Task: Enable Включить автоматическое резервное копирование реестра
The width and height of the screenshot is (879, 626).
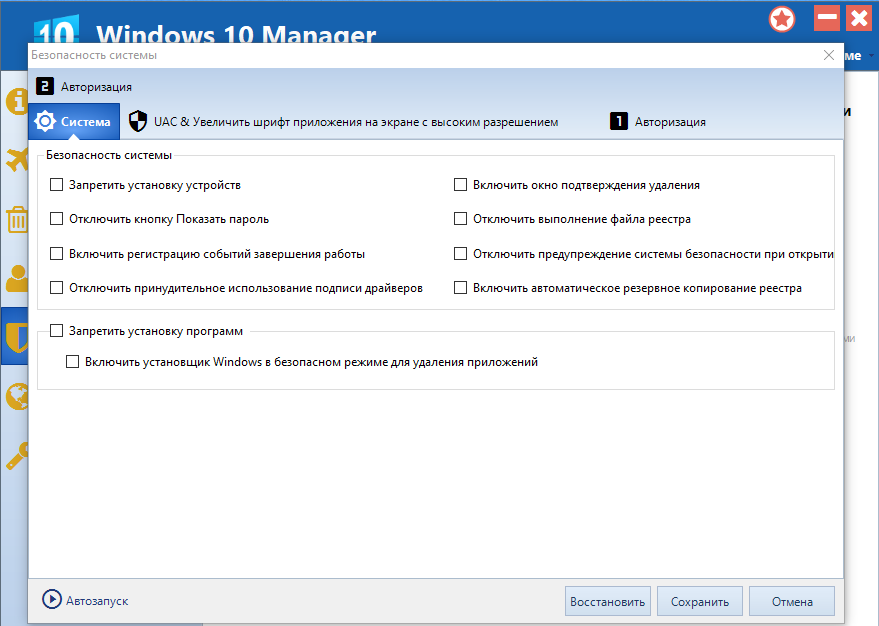Action: (460, 288)
